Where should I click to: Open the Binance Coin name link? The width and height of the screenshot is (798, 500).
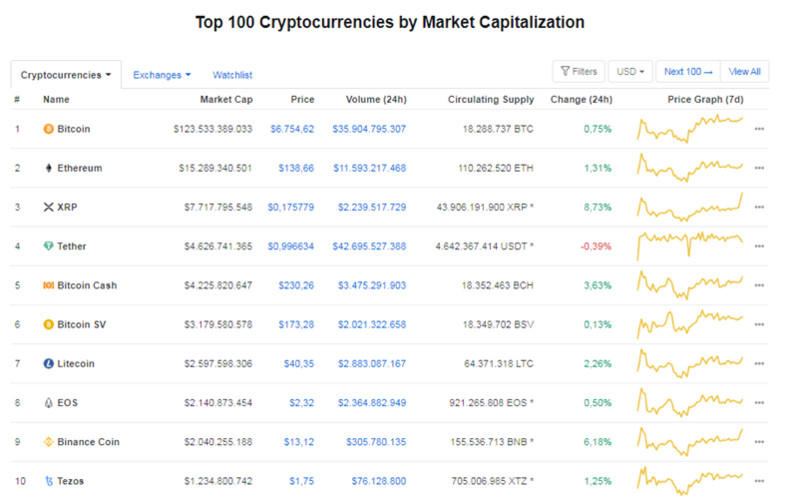coord(88,442)
